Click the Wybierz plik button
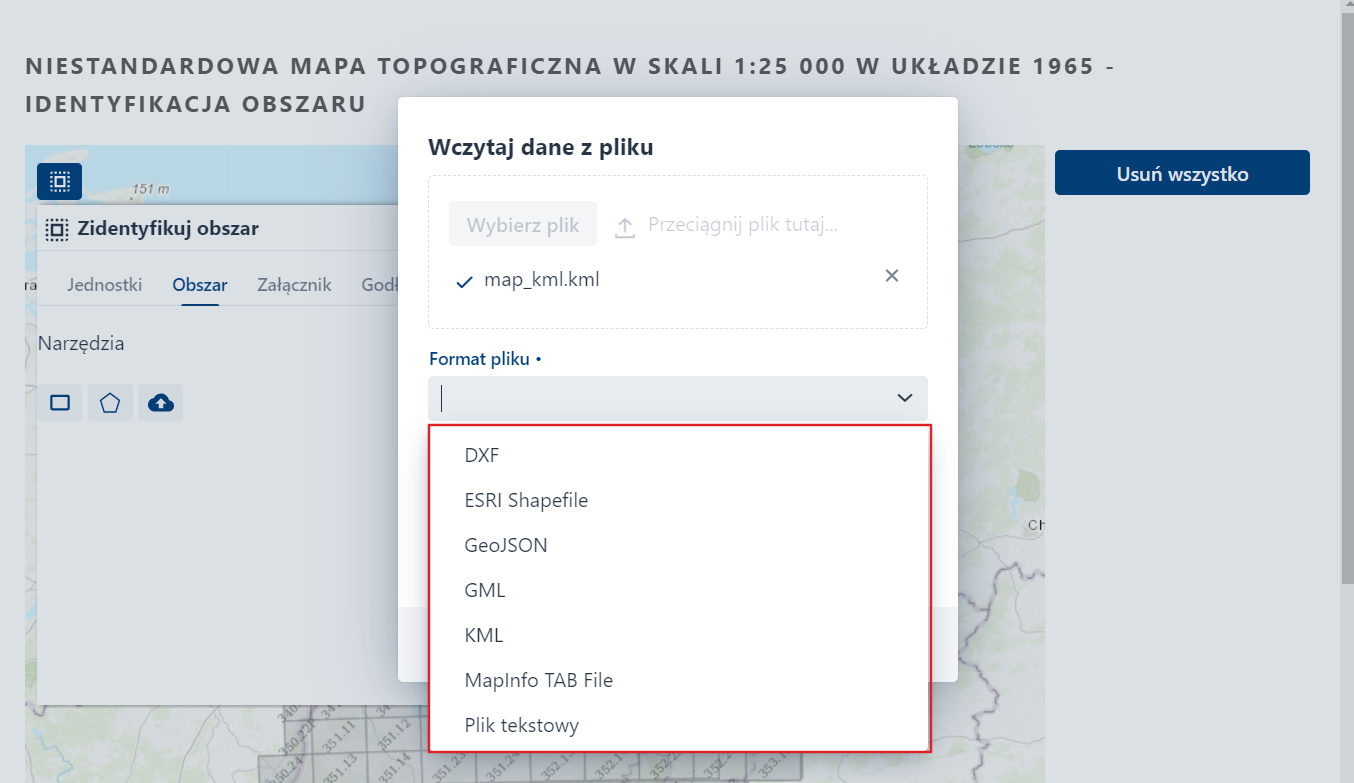Viewport: 1354px width, 783px height. [522, 224]
